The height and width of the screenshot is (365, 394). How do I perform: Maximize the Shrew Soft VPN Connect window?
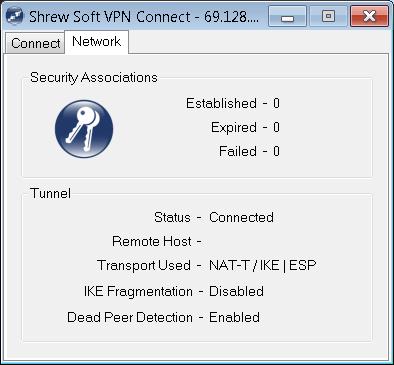pyautogui.click(x=328, y=16)
